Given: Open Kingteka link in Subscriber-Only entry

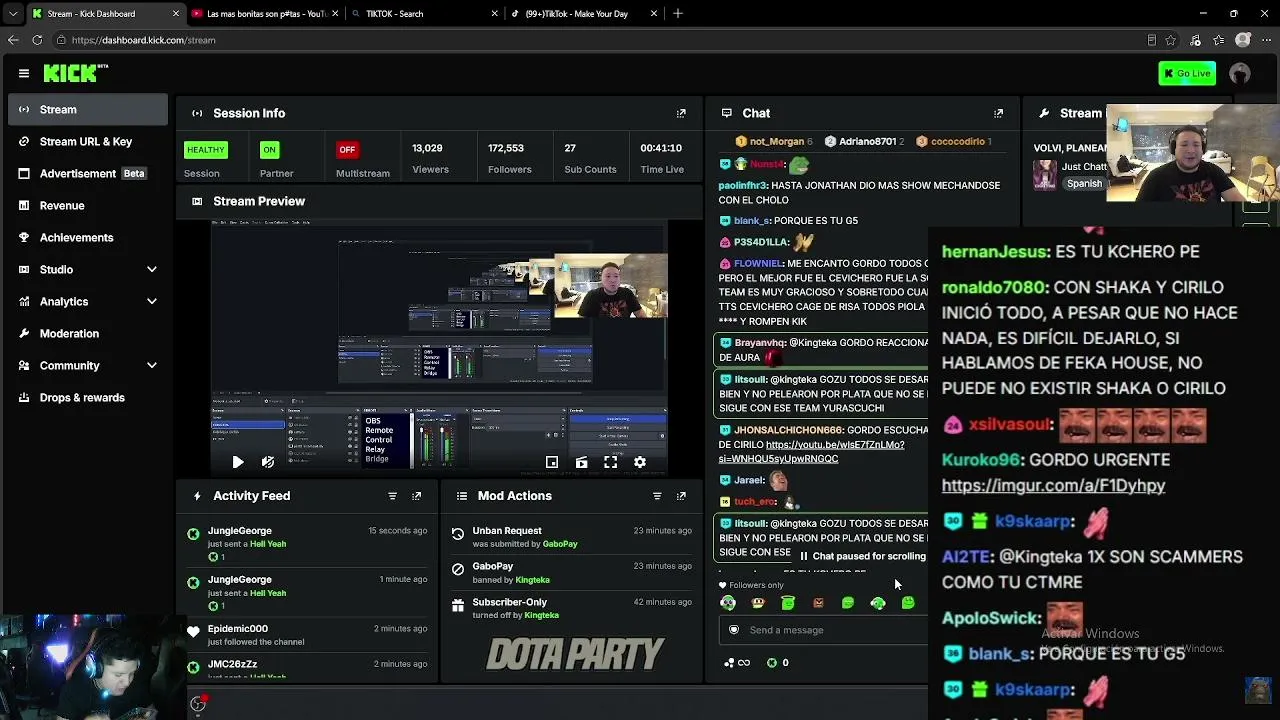Looking at the screenshot, I should (542, 615).
